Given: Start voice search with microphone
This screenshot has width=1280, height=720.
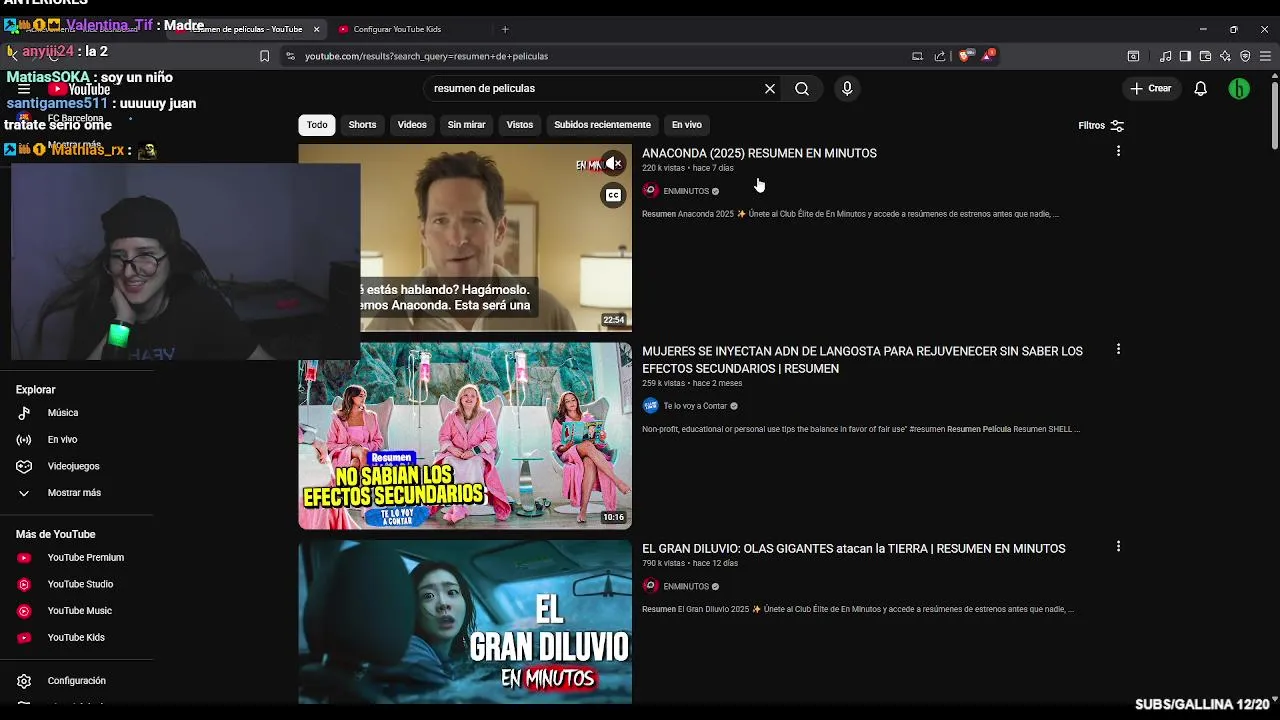Looking at the screenshot, I should click(847, 89).
